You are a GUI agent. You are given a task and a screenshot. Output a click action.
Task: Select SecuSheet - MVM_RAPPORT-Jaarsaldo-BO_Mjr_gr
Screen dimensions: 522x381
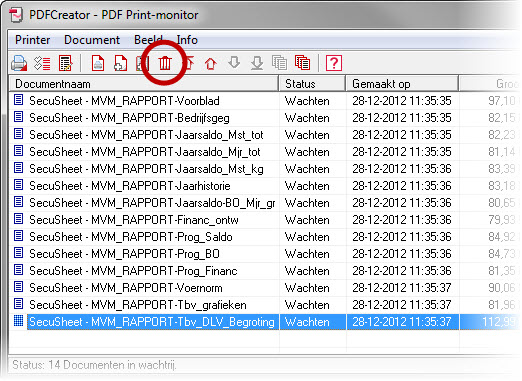click(152, 203)
